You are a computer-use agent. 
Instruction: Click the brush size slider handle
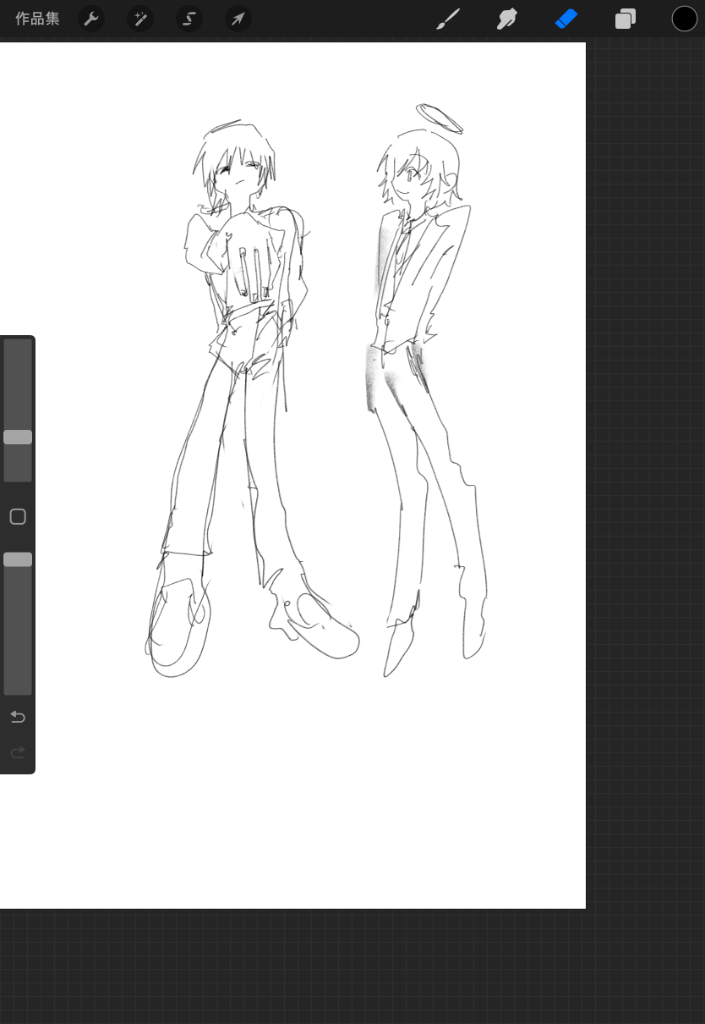(x=18, y=438)
